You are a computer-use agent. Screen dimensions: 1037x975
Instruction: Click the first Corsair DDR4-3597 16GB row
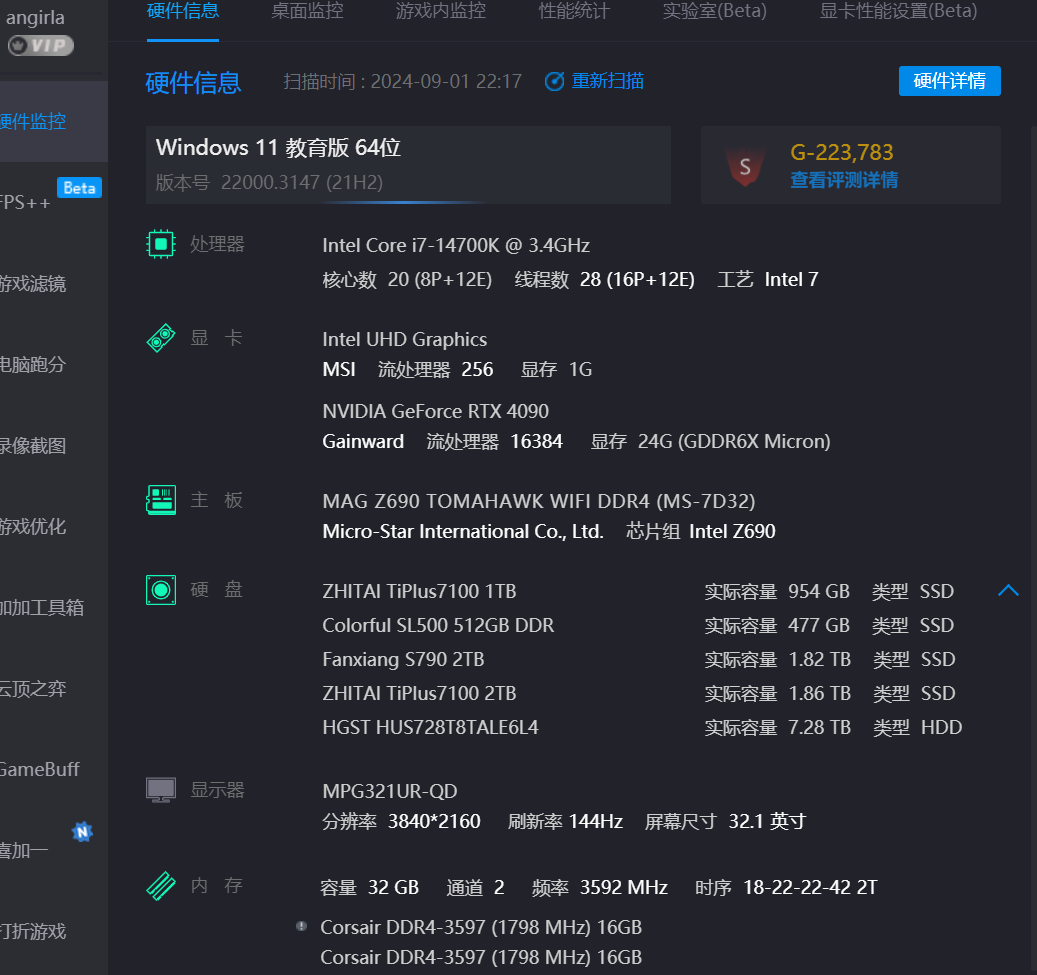tap(481, 927)
